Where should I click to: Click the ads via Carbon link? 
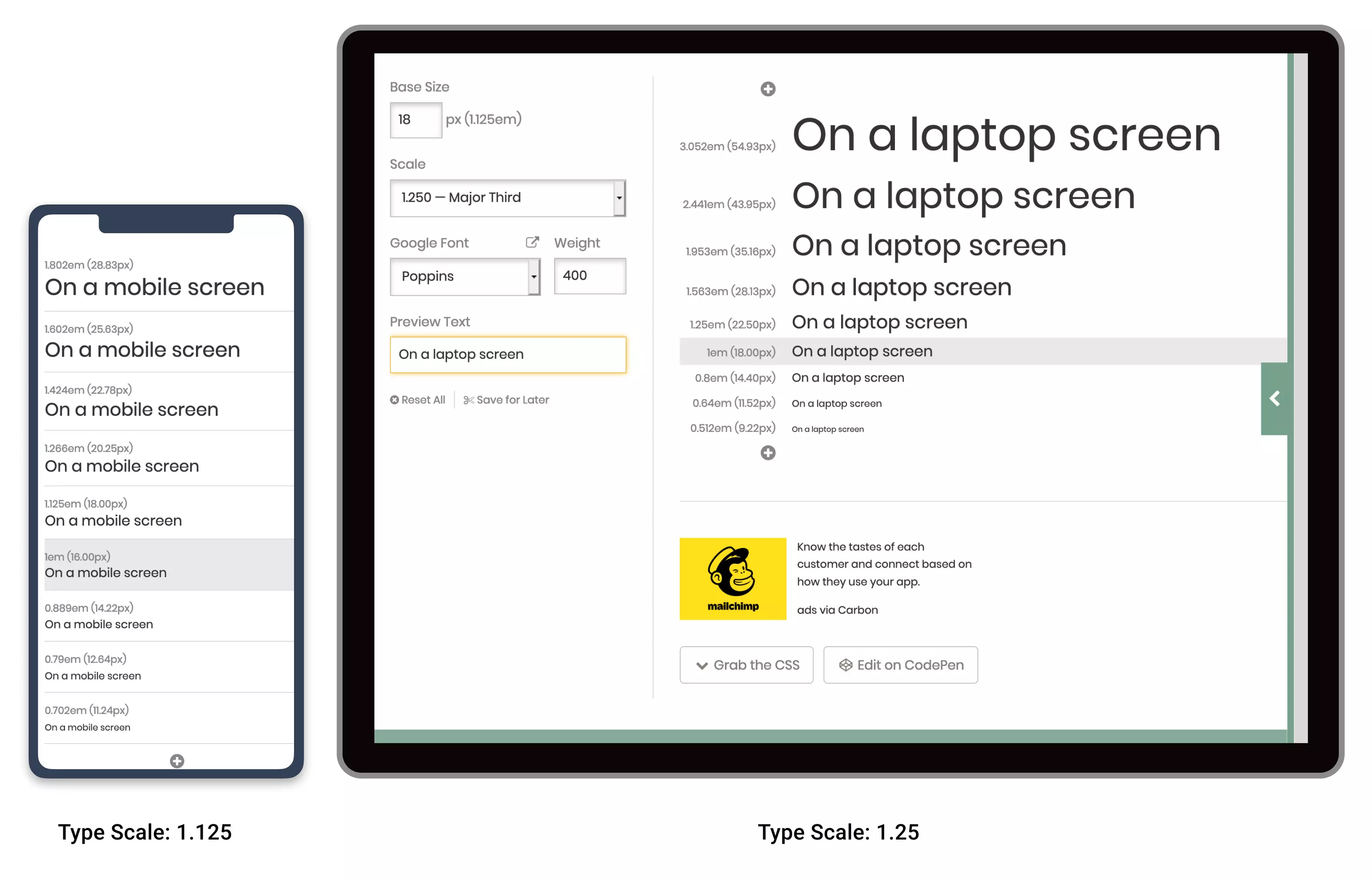(837, 609)
